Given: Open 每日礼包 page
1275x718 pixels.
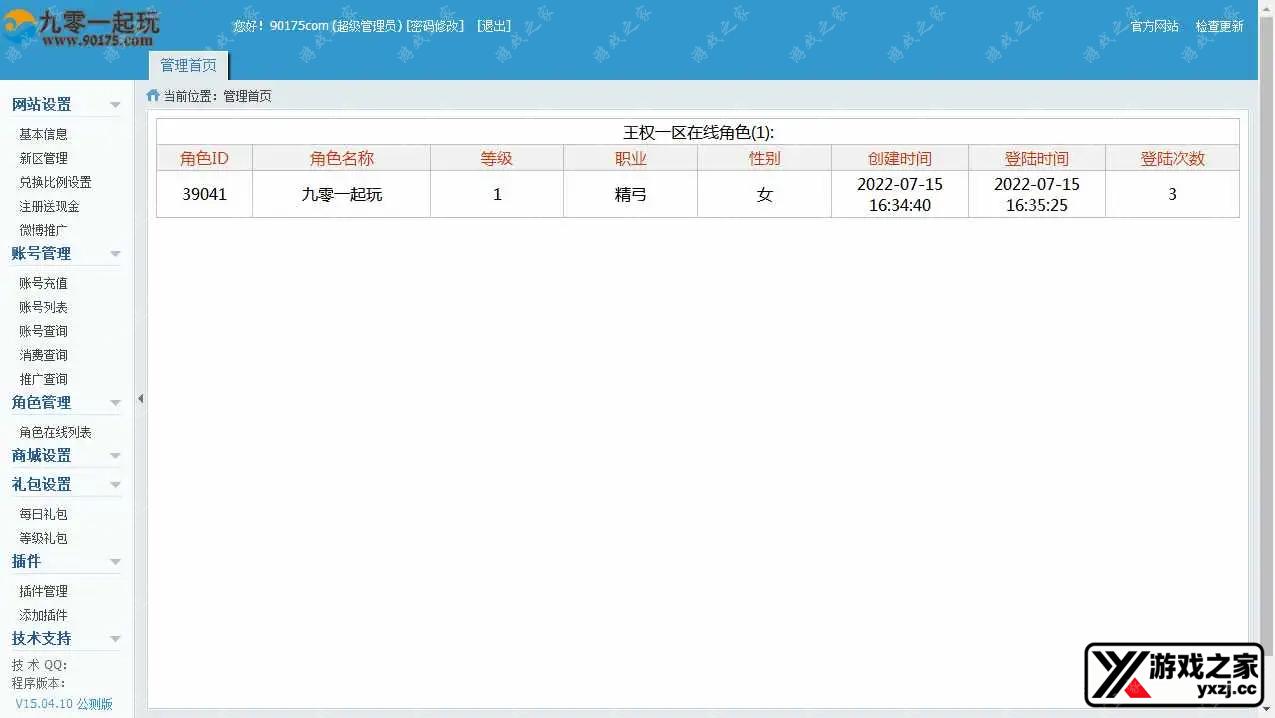Looking at the screenshot, I should tap(44, 514).
